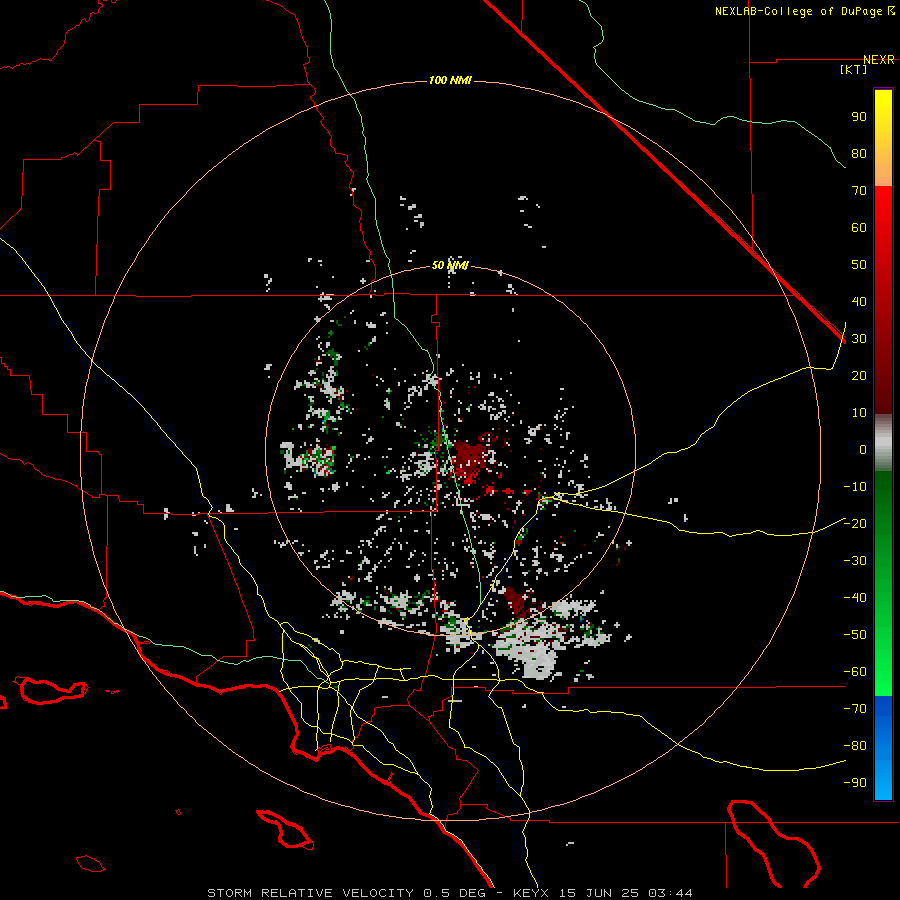Click the "NEXR" label above the scale

tap(879, 60)
